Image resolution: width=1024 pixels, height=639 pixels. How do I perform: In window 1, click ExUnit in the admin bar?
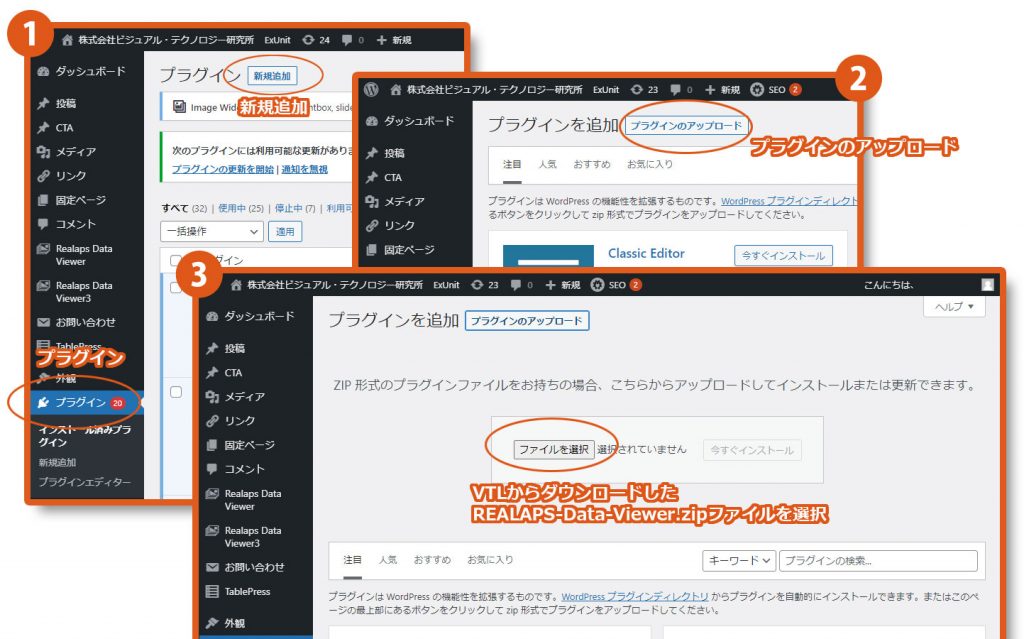coord(278,40)
